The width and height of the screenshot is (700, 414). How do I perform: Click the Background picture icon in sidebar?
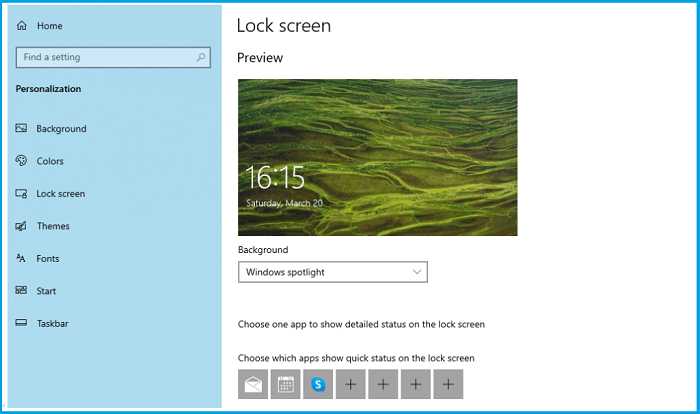(21, 128)
